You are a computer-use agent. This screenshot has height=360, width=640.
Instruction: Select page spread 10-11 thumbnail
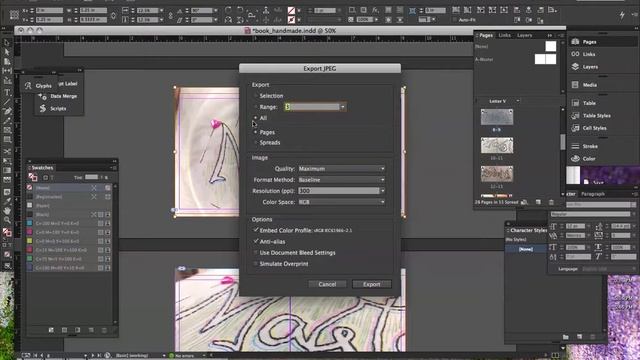click(x=497, y=145)
